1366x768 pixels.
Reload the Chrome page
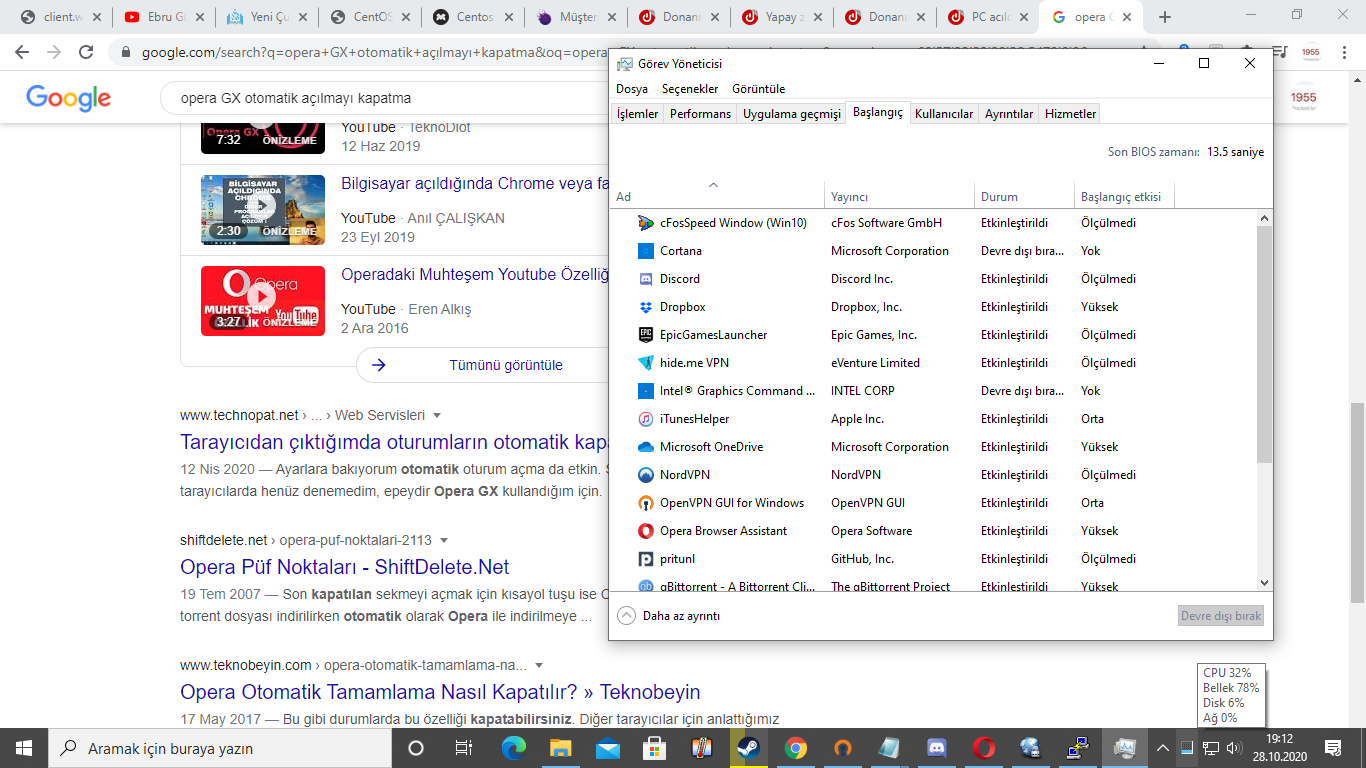pyautogui.click(x=86, y=52)
